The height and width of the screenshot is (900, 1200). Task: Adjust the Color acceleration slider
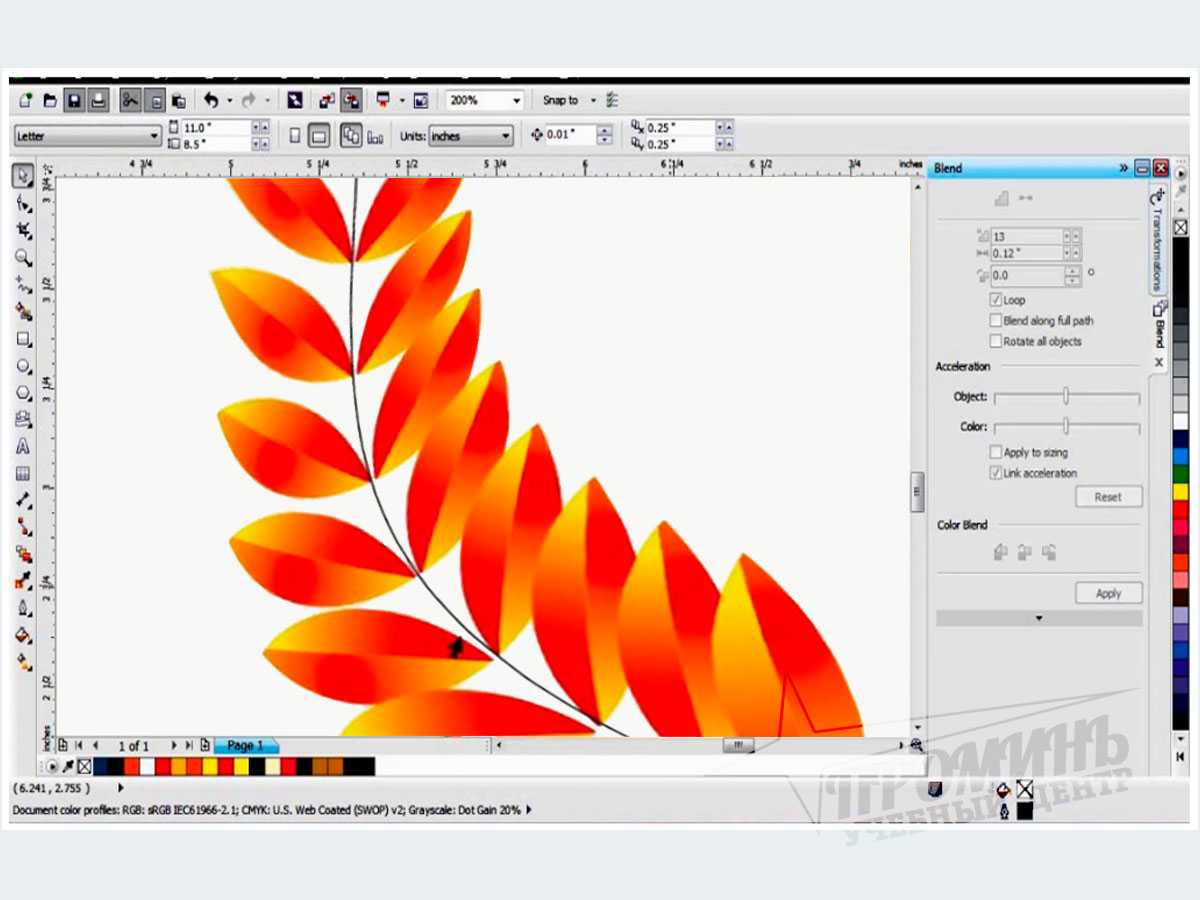coord(1066,427)
